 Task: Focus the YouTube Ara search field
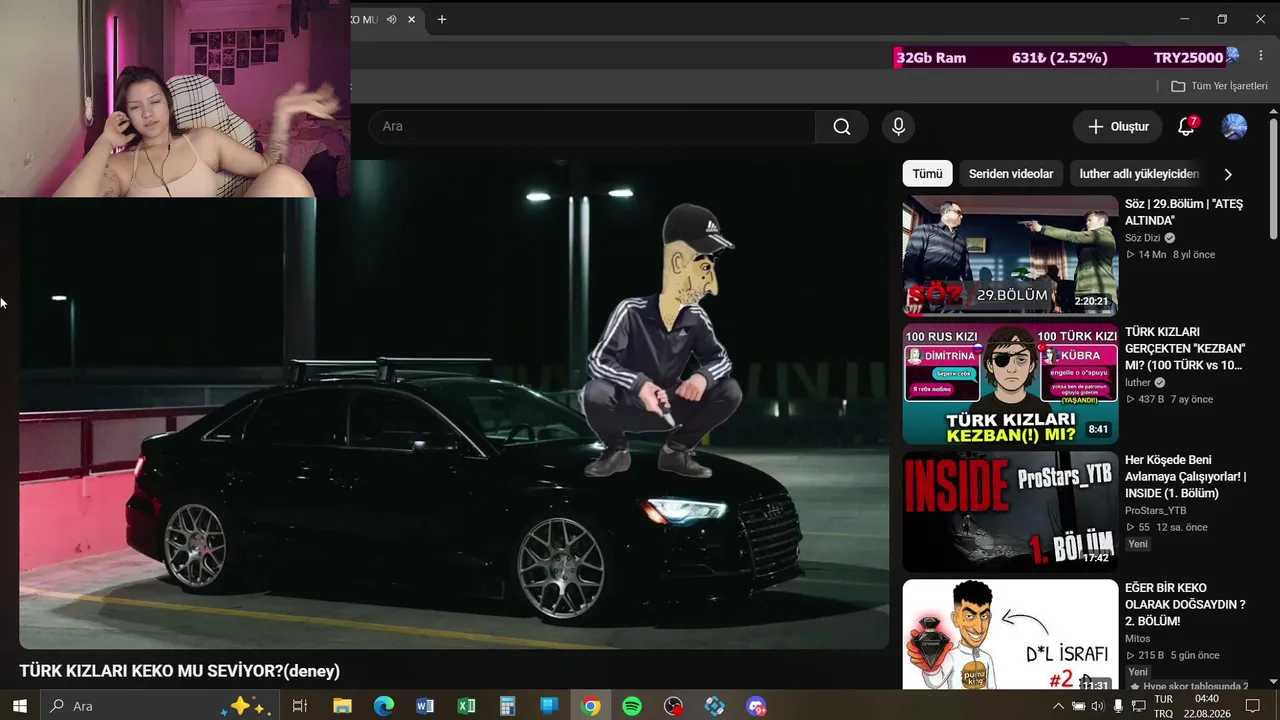pos(592,127)
